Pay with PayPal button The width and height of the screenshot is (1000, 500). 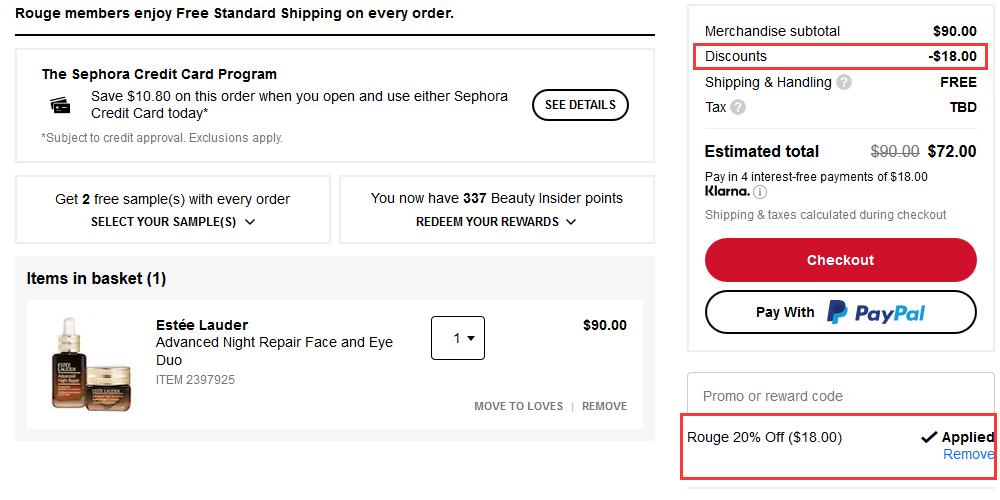841,312
